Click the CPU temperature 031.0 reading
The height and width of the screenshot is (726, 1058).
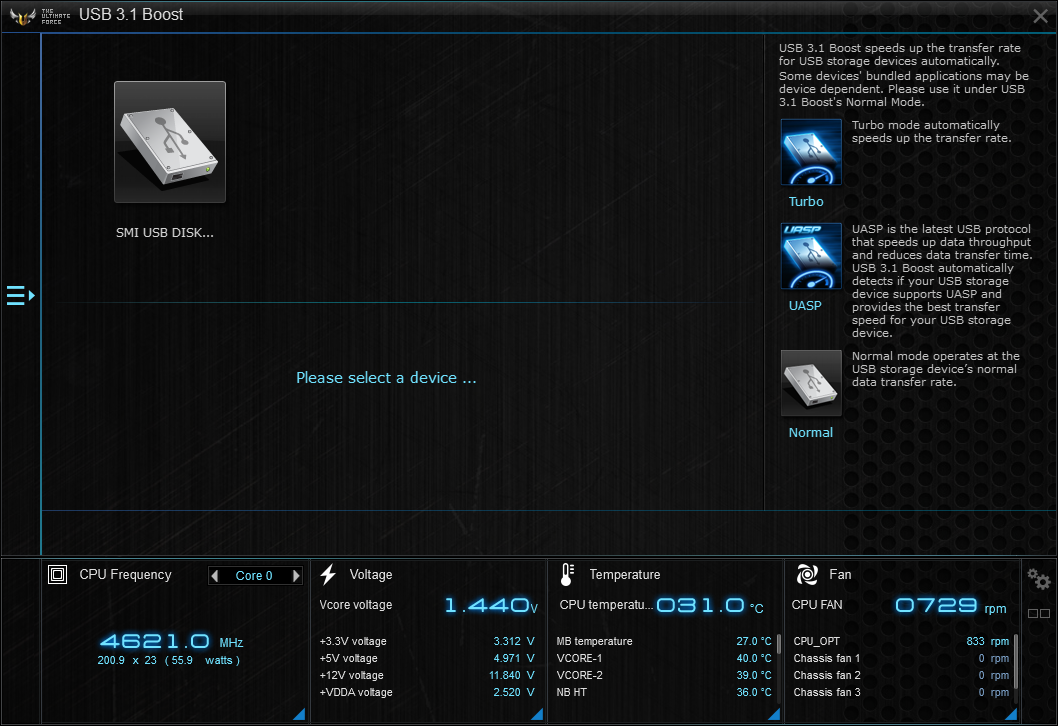click(710, 605)
